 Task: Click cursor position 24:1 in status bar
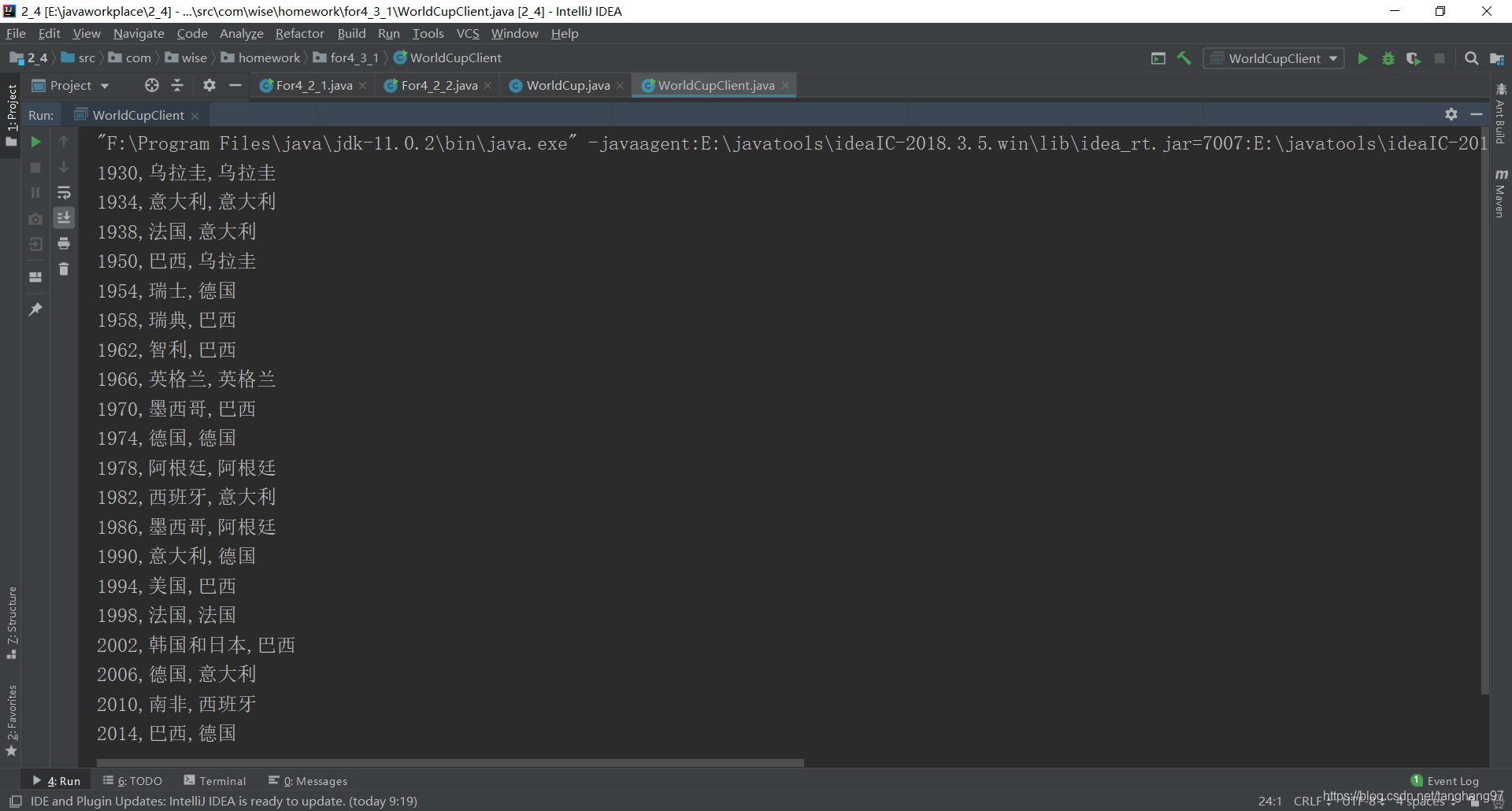click(x=1270, y=801)
